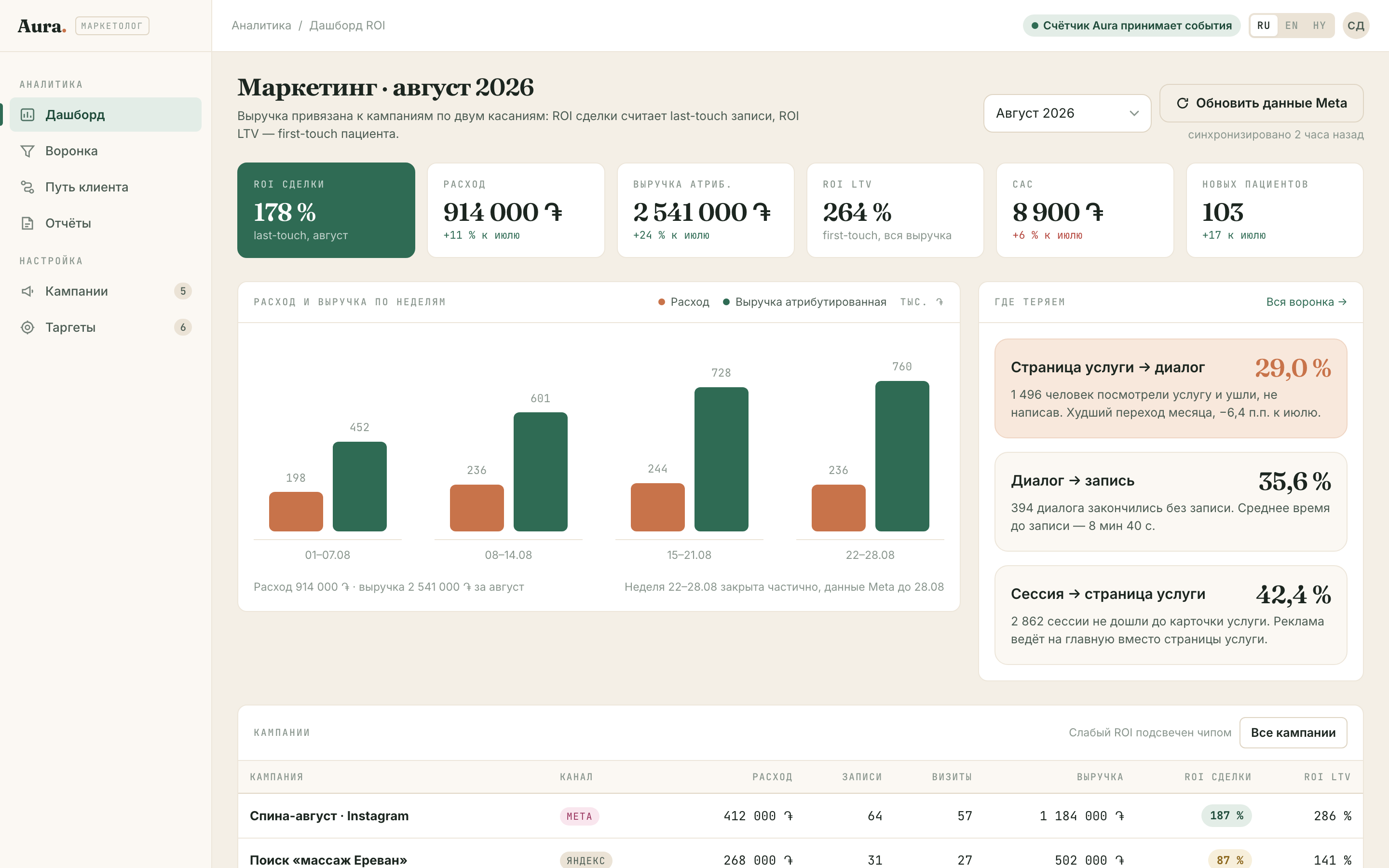Screen dimensions: 1389x868
Task: Open the Отчёты document icon
Action: point(27,223)
